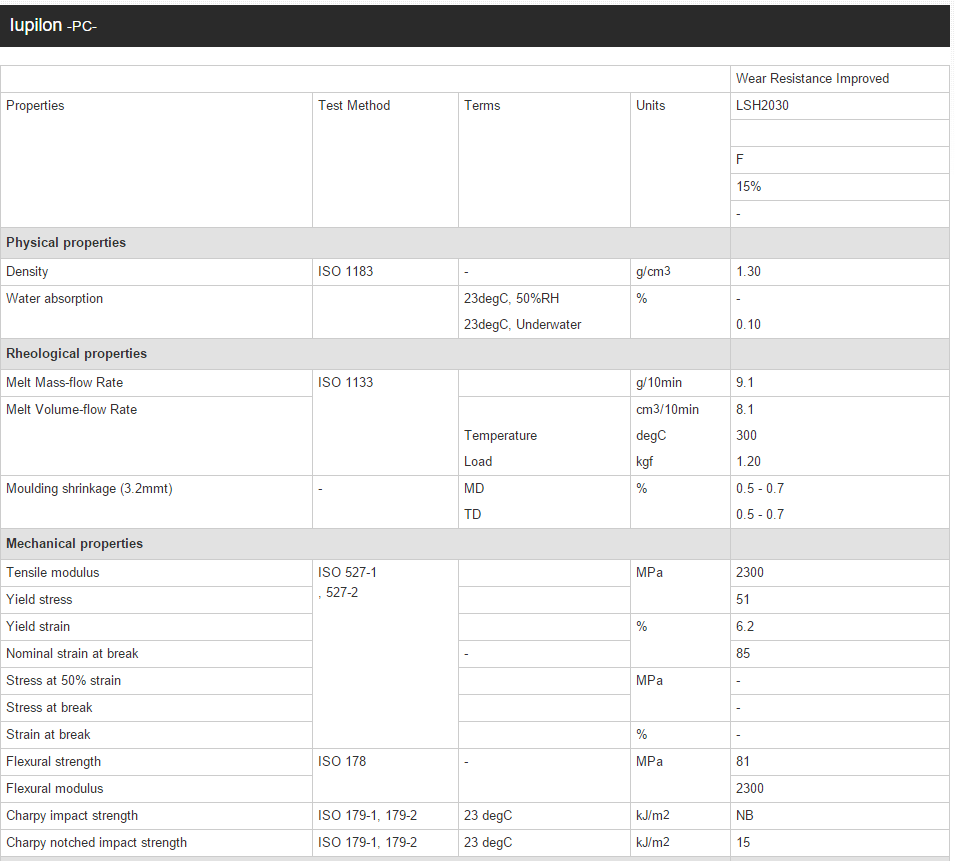This screenshot has width=955, height=861.
Task: Select the Charpy impact value NB
Action: [744, 815]
